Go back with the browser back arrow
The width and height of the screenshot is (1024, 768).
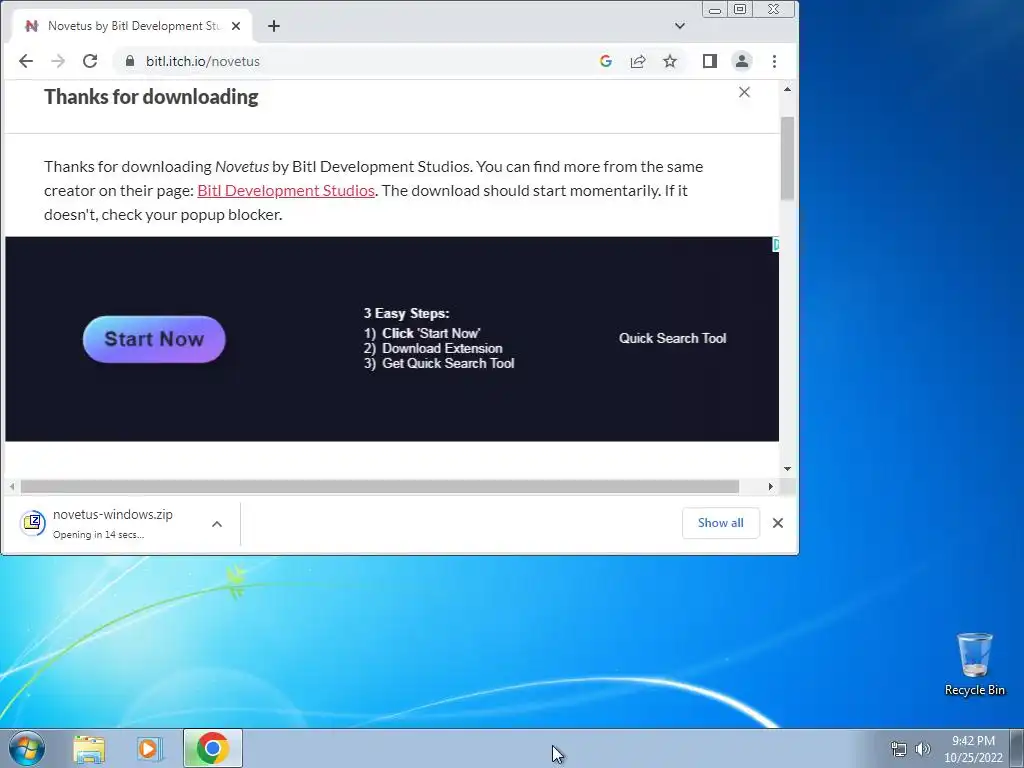pyautogui.click(x=25, y=61)
